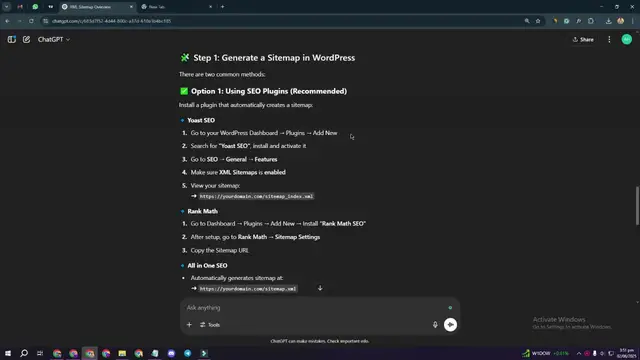Viewport: 640px width, 360px height.
Task: Go forward in browser history
Action: click(19, 21)
